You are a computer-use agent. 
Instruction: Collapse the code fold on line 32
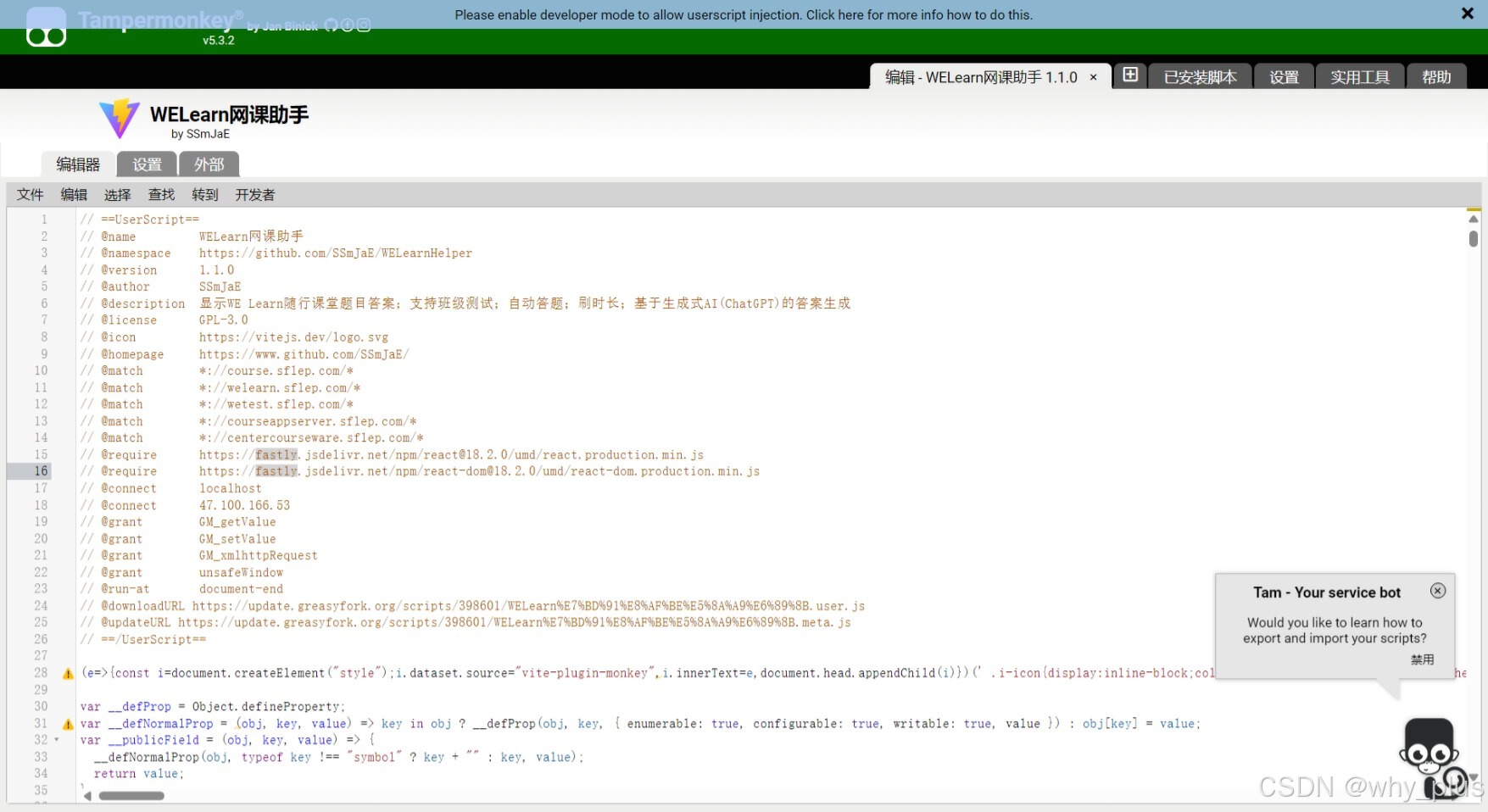[57, 740]
